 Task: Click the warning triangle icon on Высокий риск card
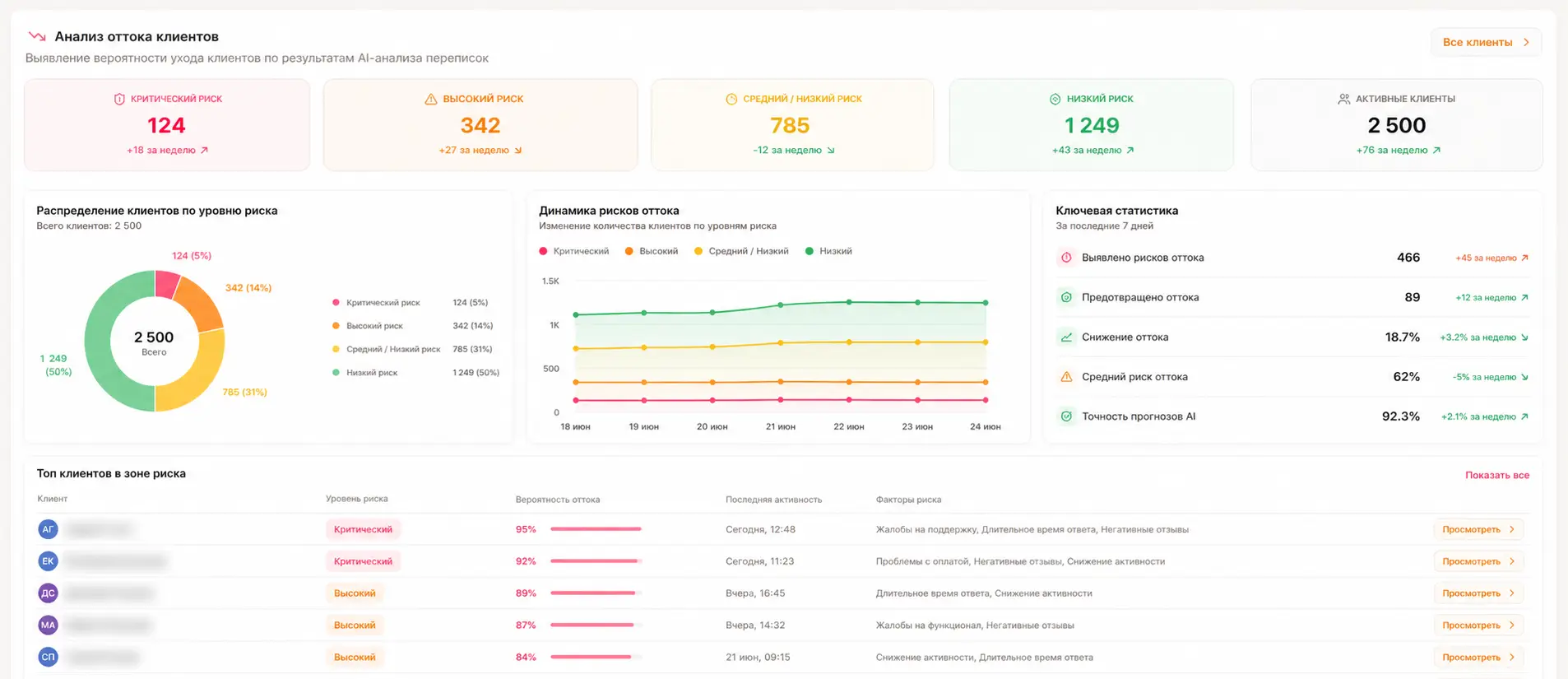pos(430,99)
